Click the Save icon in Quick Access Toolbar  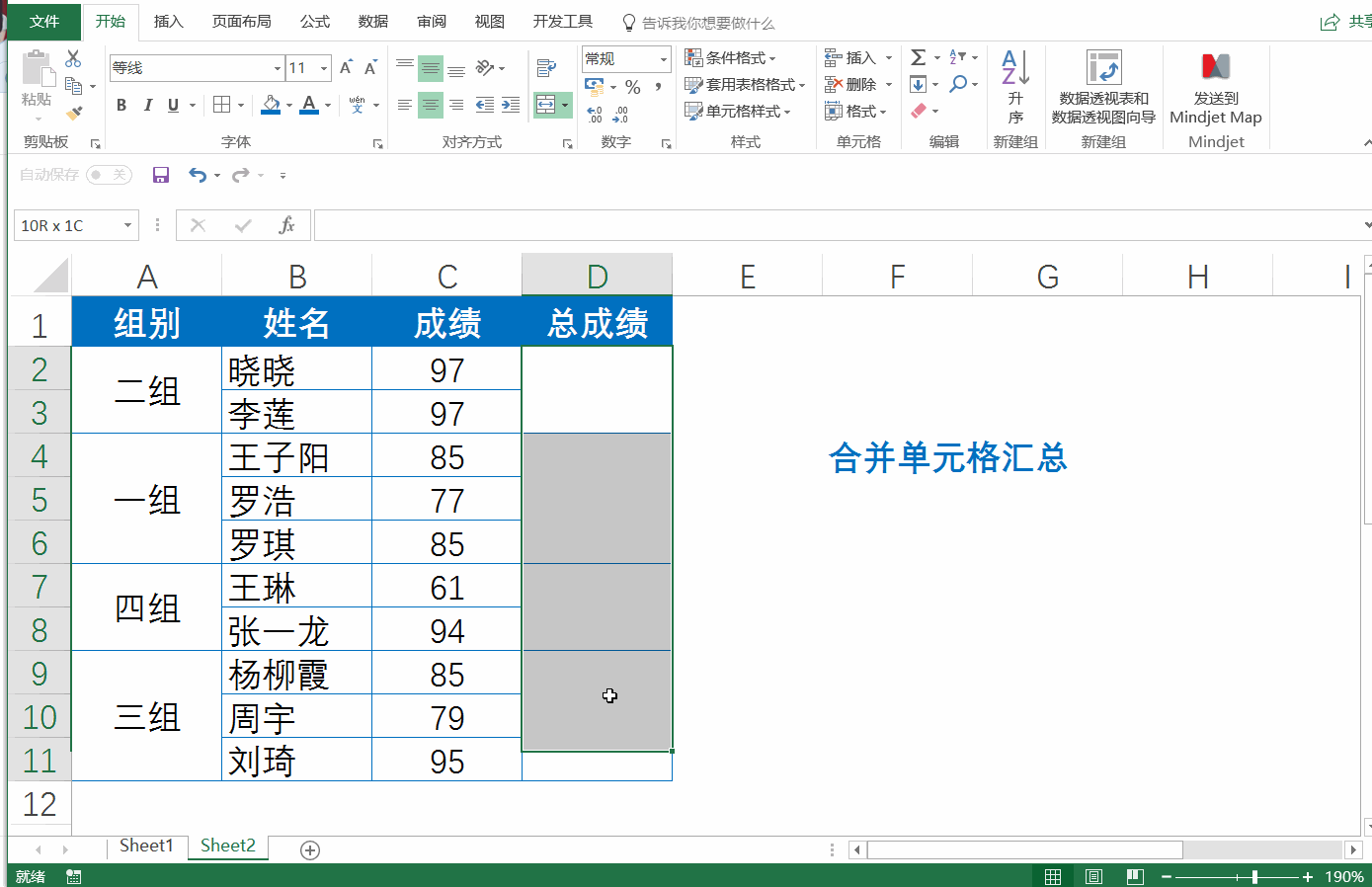click(x=161, y=175)
